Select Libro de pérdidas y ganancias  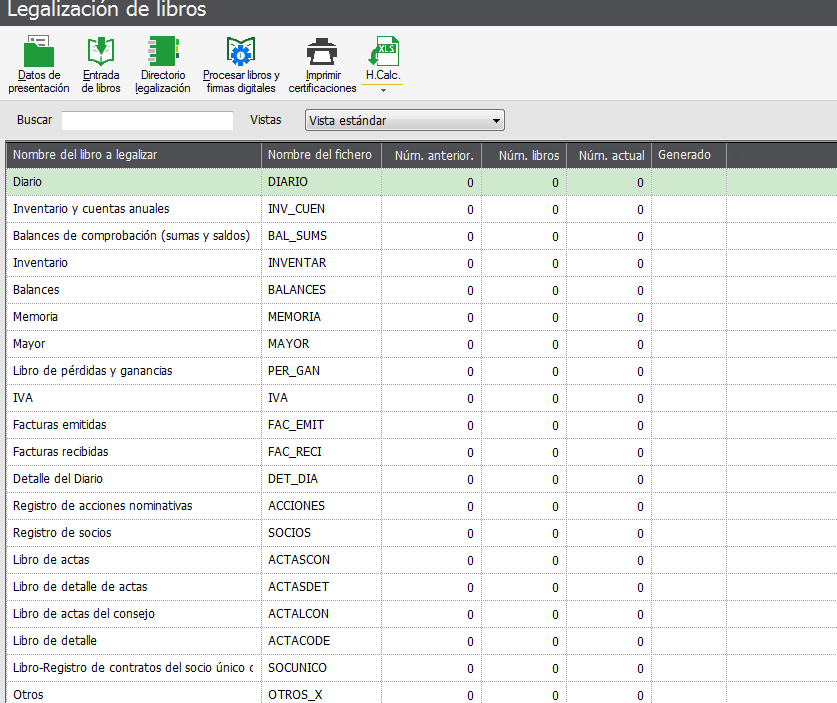pos(422,370)
